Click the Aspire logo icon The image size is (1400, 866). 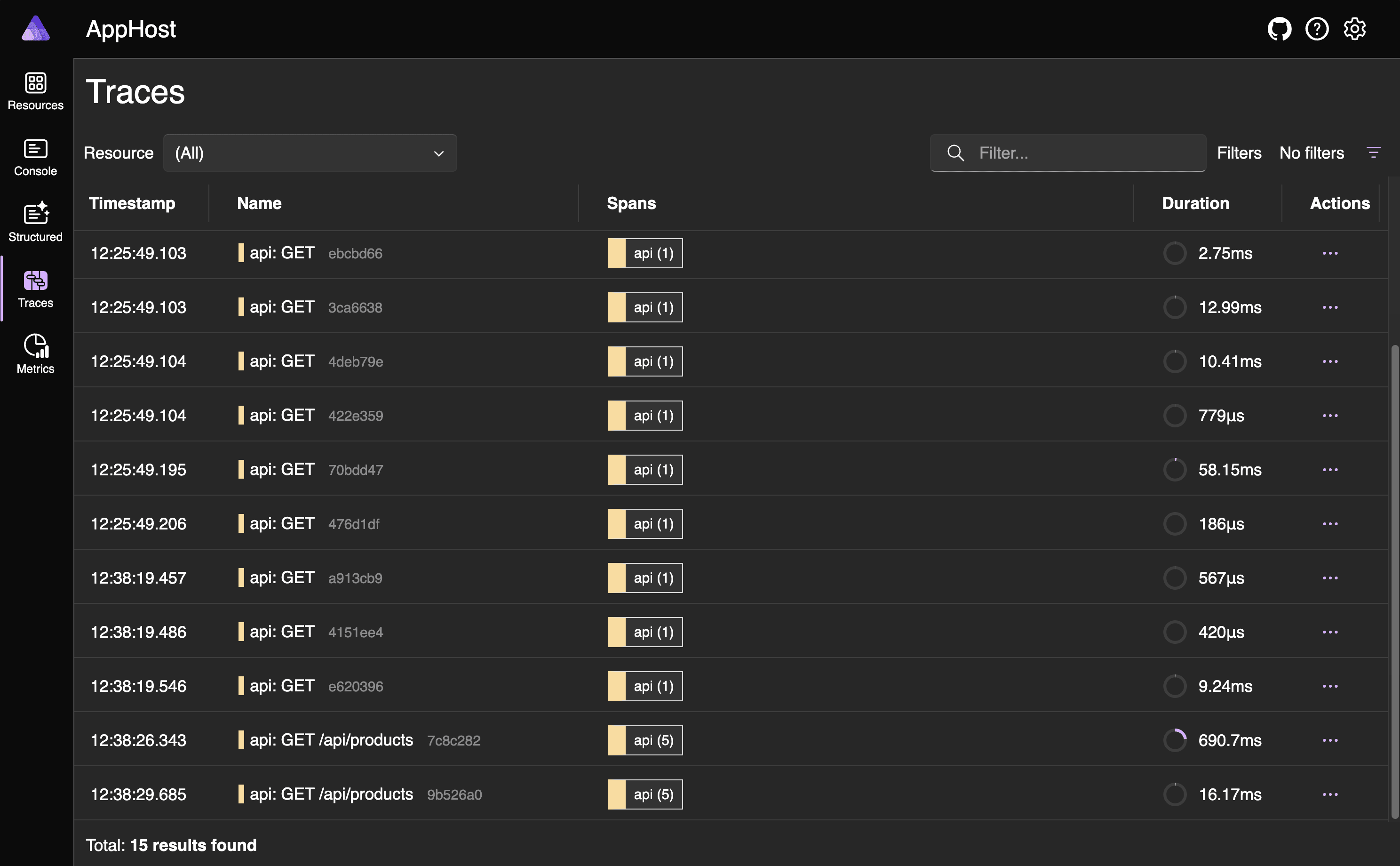coord(35,29)
